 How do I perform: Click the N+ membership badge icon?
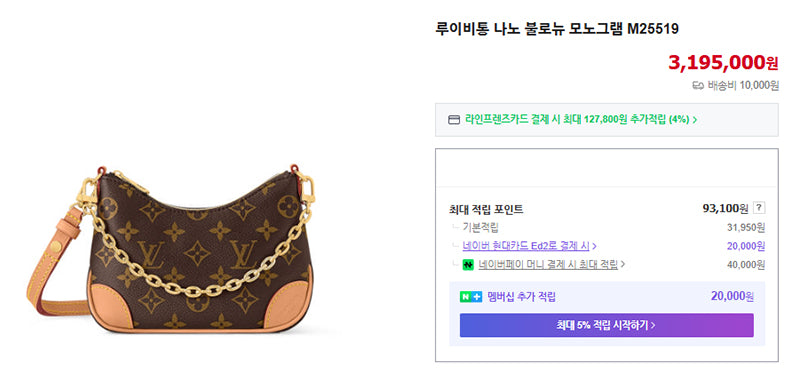[x=470, y=297]
